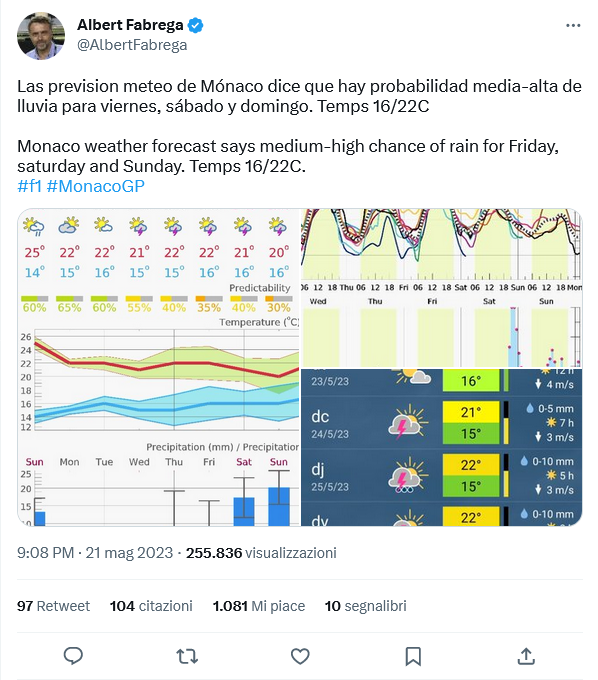Open the 1.081 Mi piace list

(258, 606)
